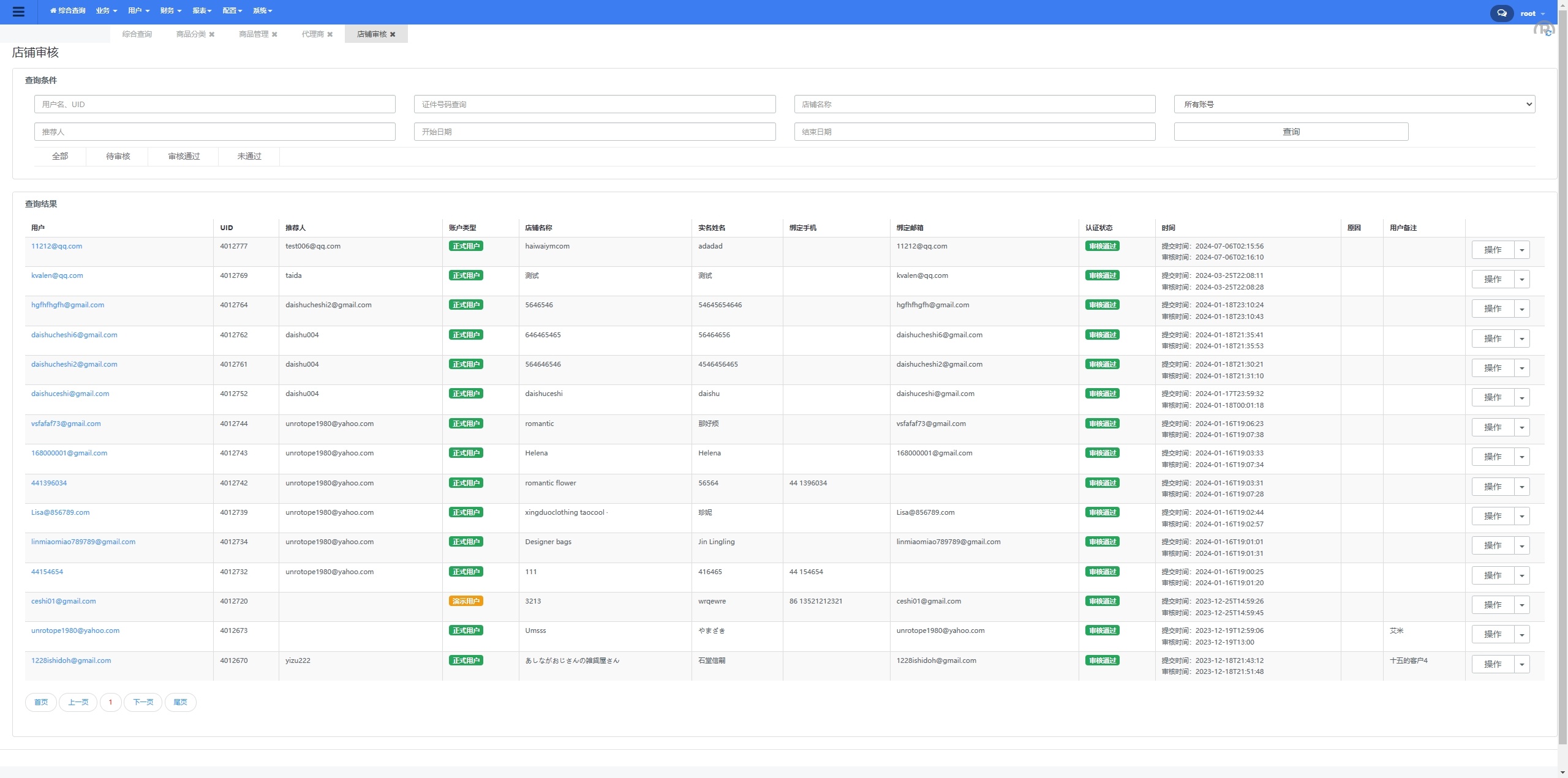The width and height of the screenshot is (1568, 778).
Task: Filter results by 待审核 status
Action: tap(118, 156)
